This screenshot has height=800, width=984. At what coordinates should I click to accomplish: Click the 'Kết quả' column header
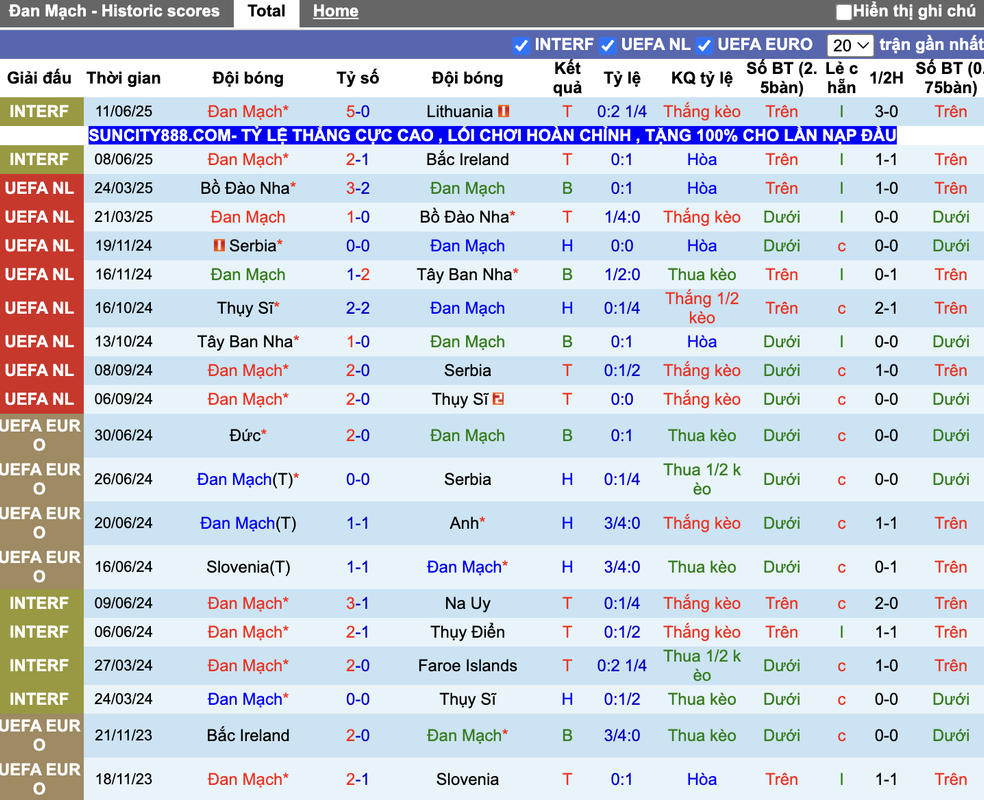567,78
